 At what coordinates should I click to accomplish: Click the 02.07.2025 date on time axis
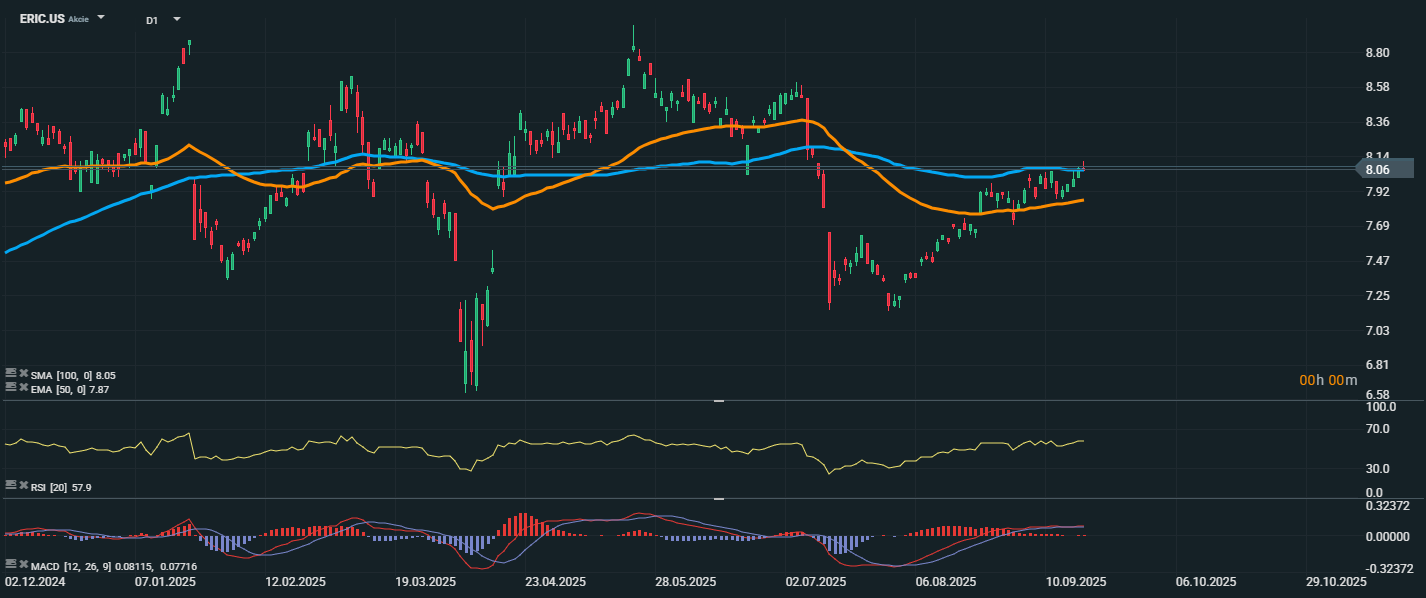[816, 581]
